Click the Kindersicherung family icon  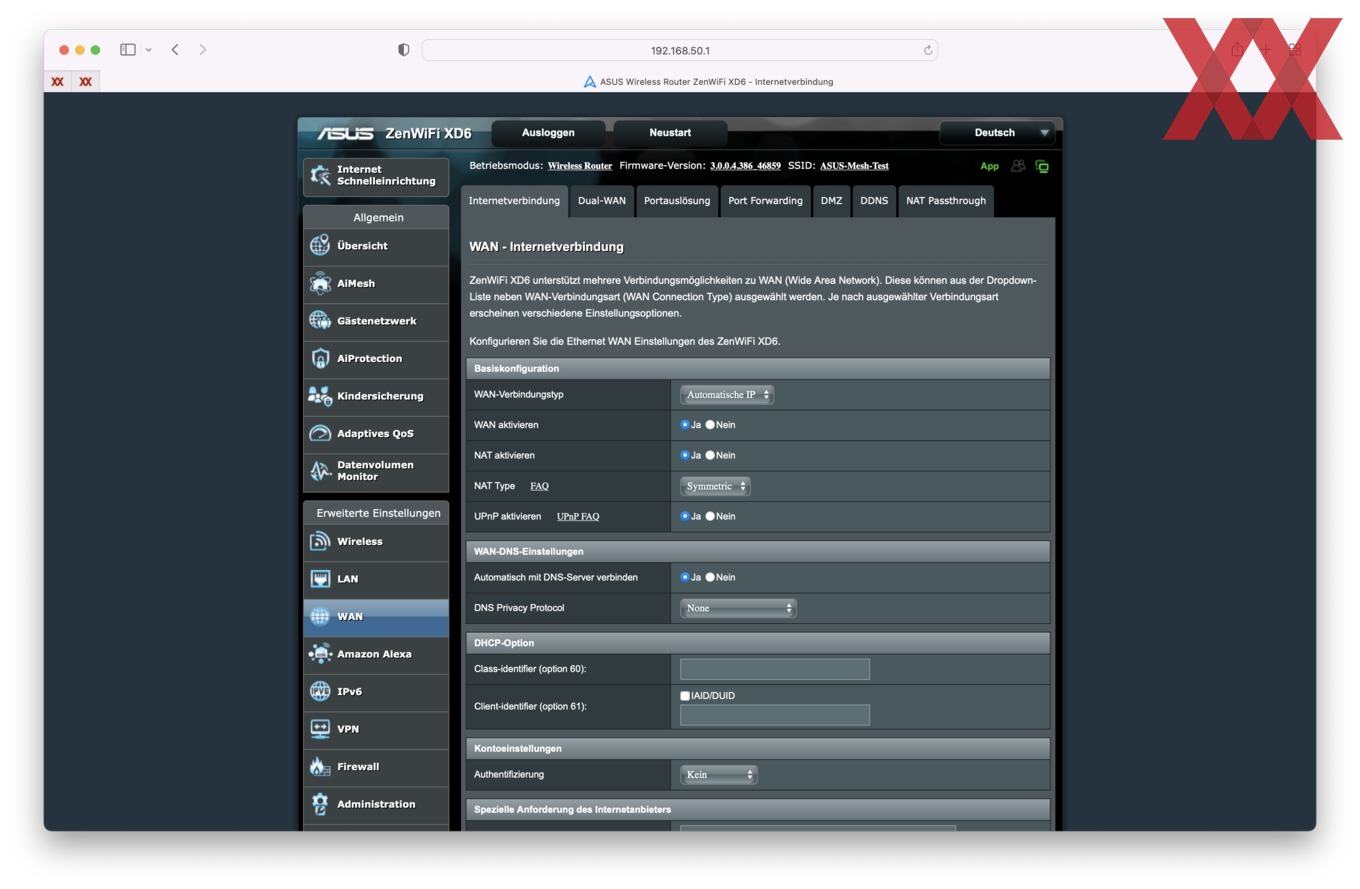pyautogui.click(x=320, y=396)
